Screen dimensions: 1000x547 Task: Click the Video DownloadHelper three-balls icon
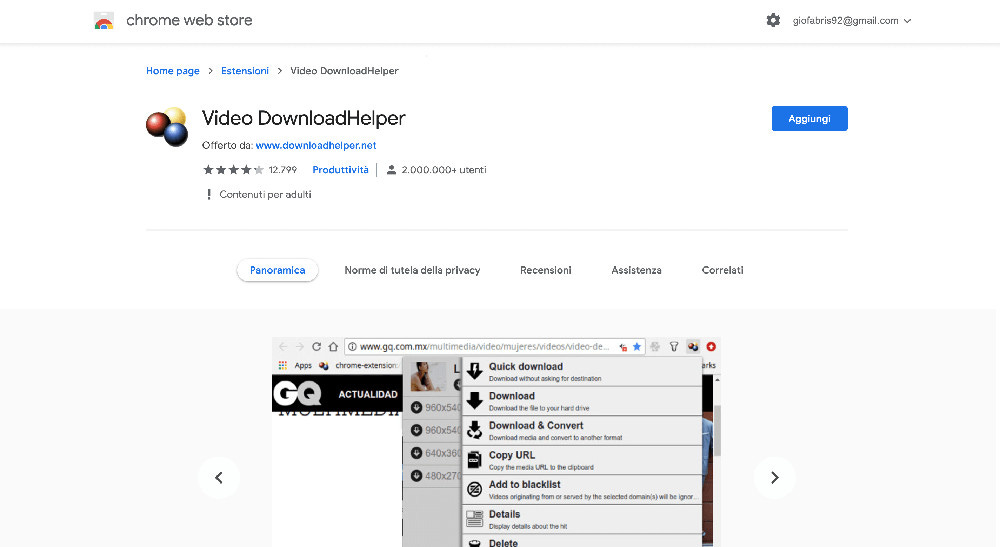pos(167,127)
